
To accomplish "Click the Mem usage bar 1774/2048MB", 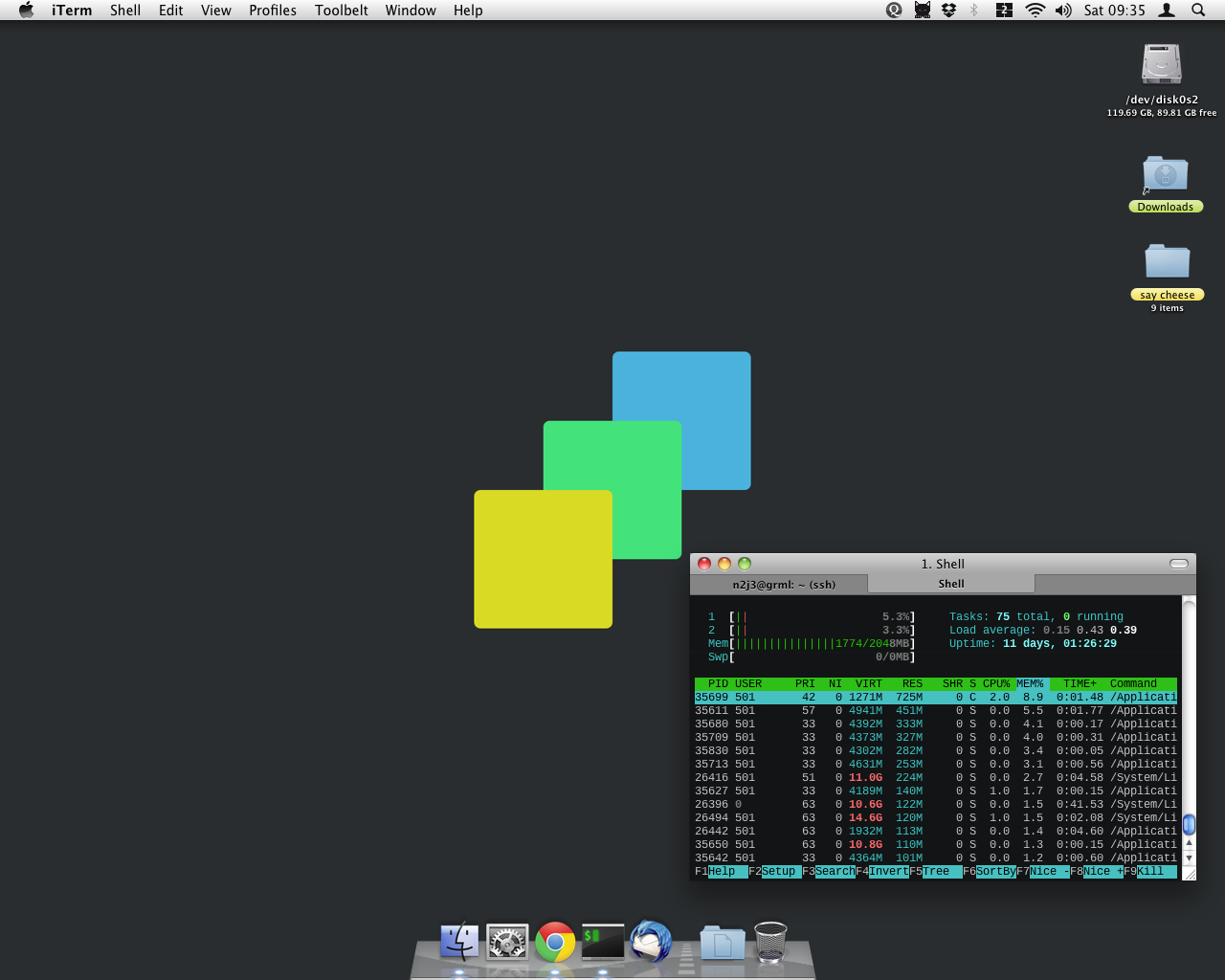I will (x=812, y=643).
